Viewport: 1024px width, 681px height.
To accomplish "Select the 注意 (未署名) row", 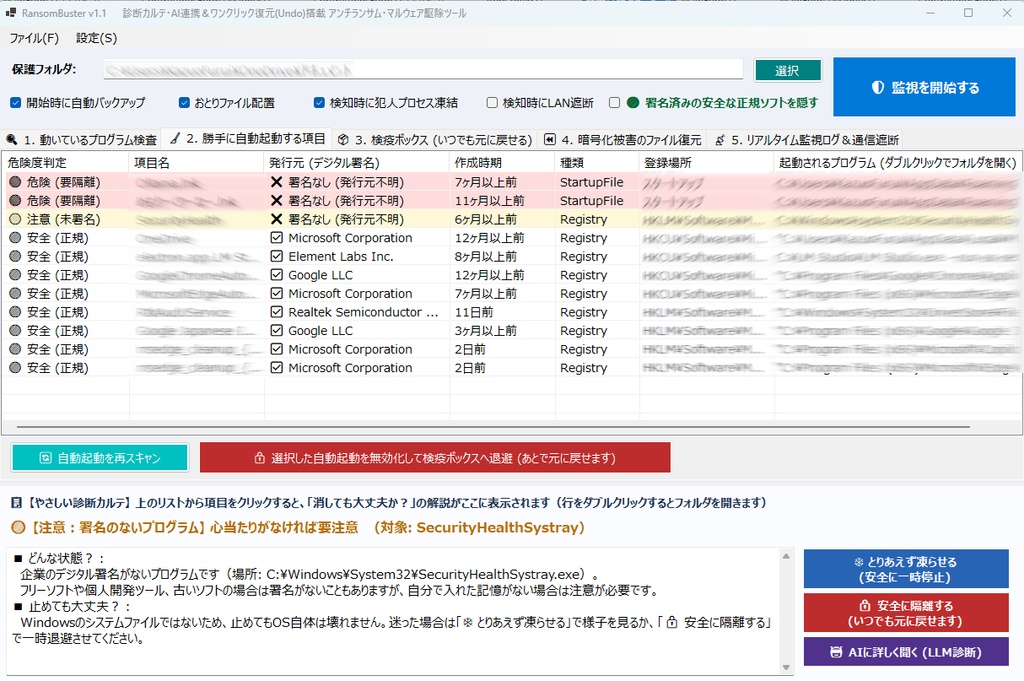I will click(x=513, y=219).
